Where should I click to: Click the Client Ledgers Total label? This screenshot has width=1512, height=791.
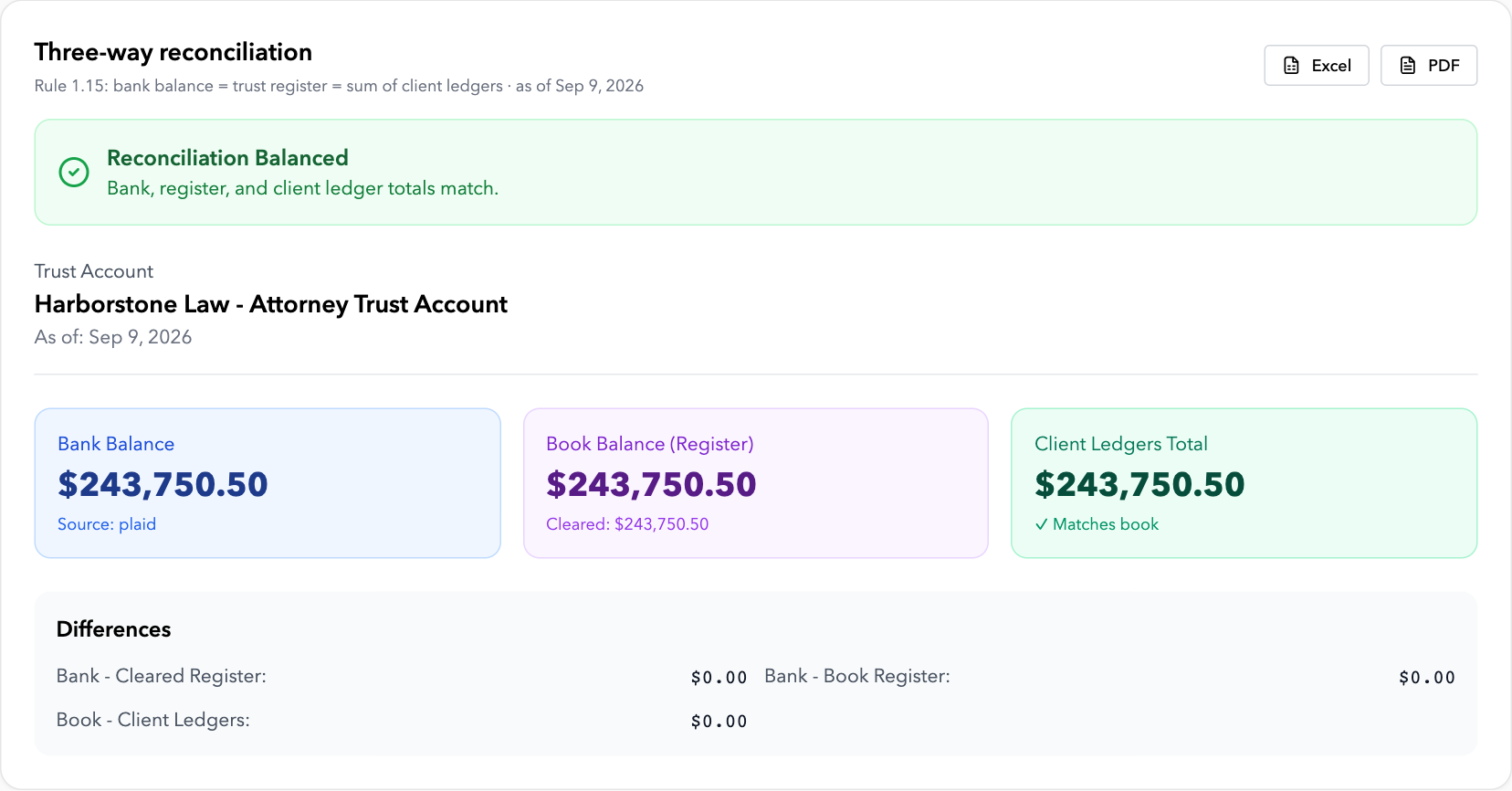tap(1121, 444)
